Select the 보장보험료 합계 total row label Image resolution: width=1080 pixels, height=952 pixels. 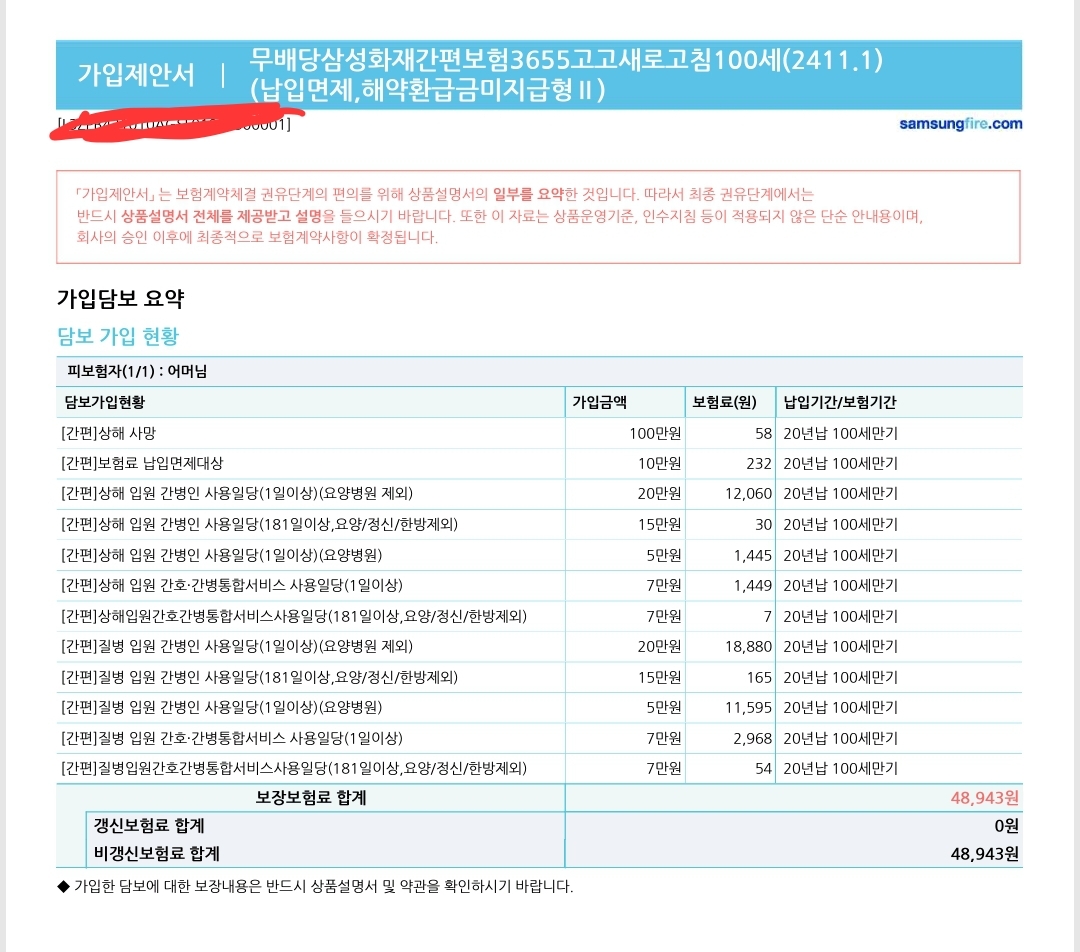tap(310, 797)
